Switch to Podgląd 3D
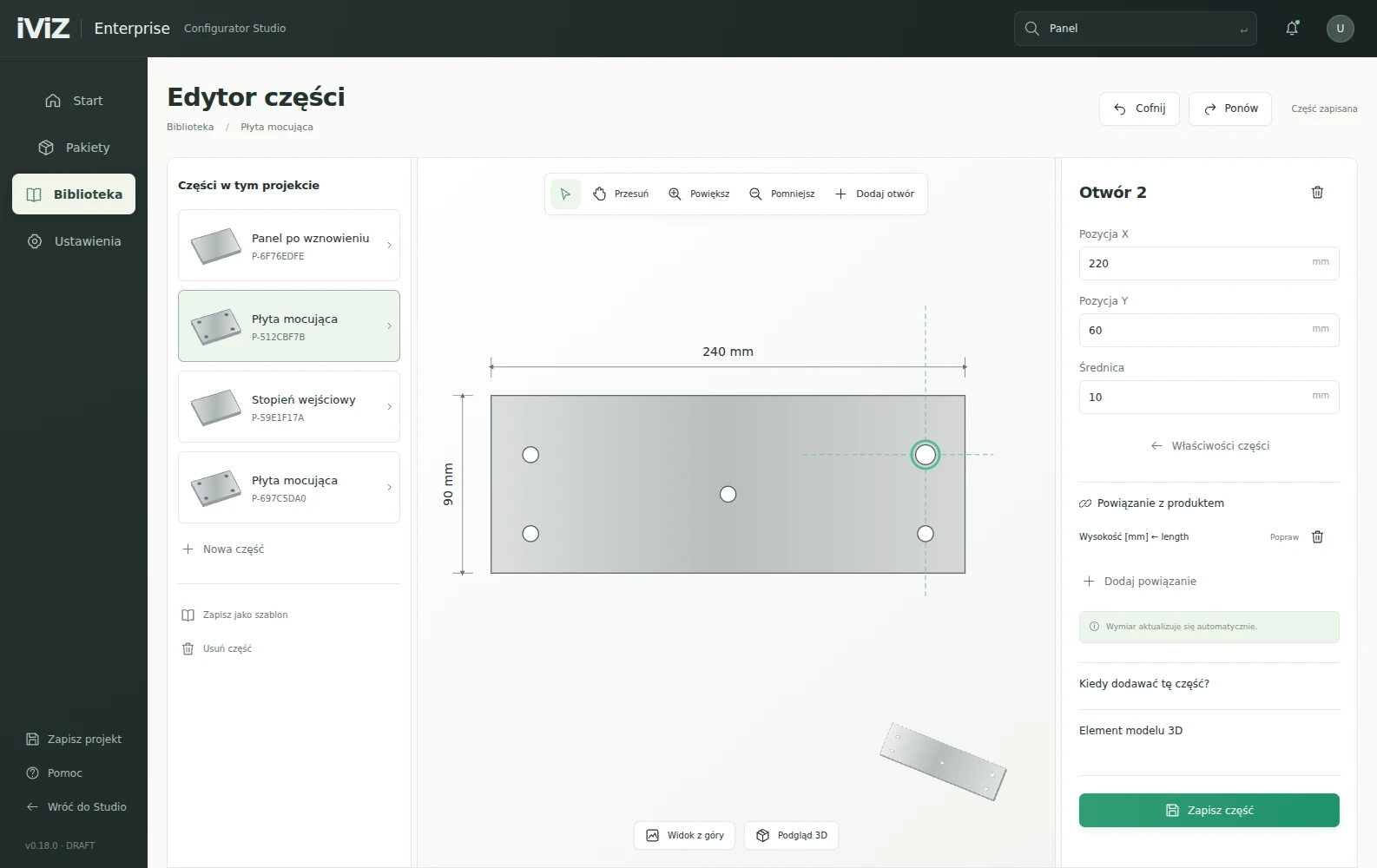Screen dimensions: 1377x868 (x=792, y=835)
